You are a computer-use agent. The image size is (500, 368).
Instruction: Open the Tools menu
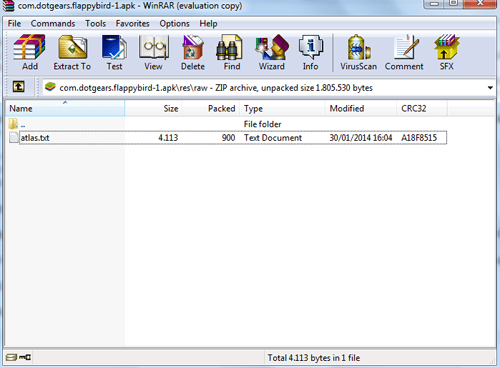click(x=95, y=24)
